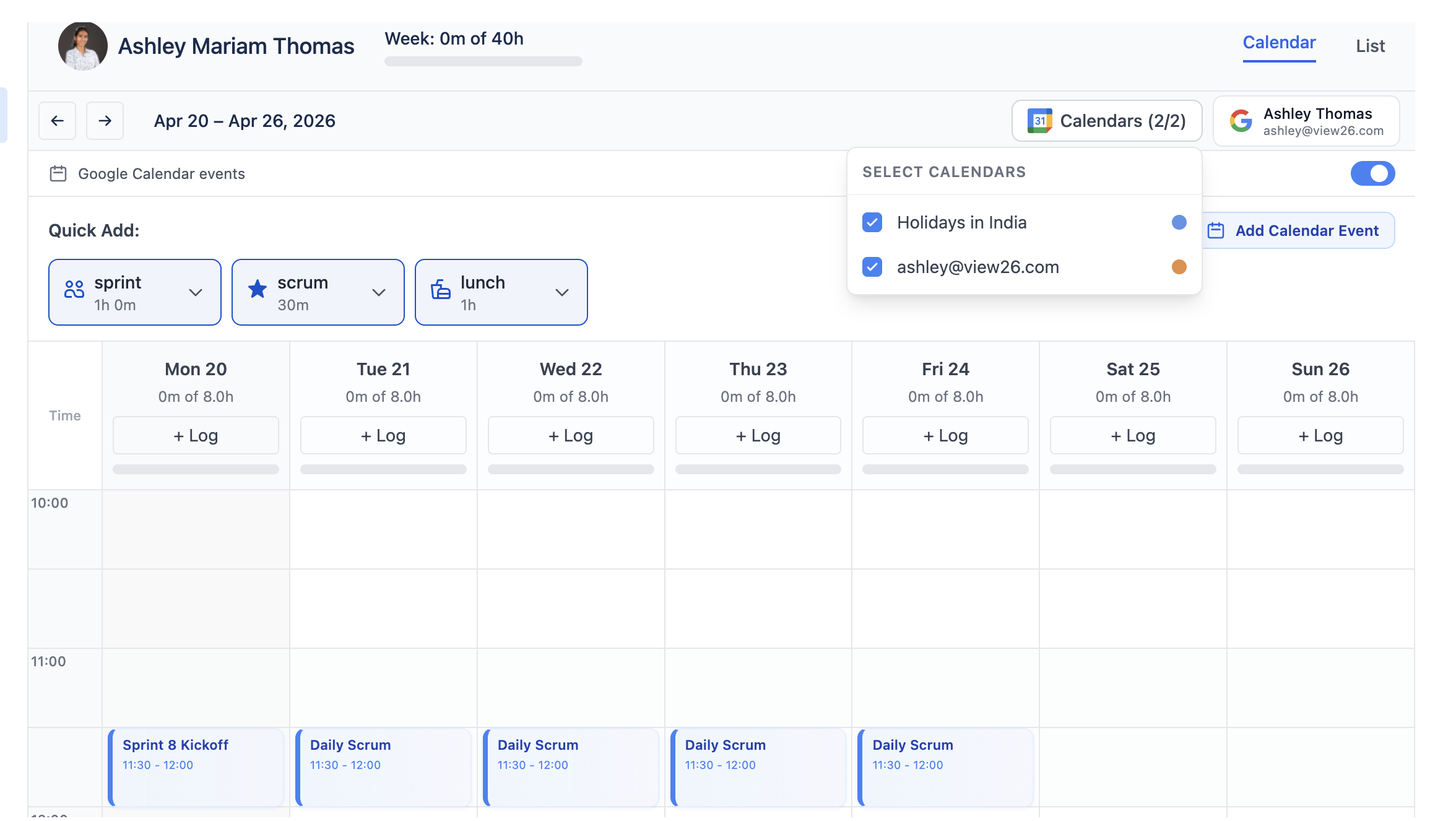The image size is (1456, 821).
Task: Uncheck the Holidays in India calendar
Action: pyautogui.click(x=872, y=222)
